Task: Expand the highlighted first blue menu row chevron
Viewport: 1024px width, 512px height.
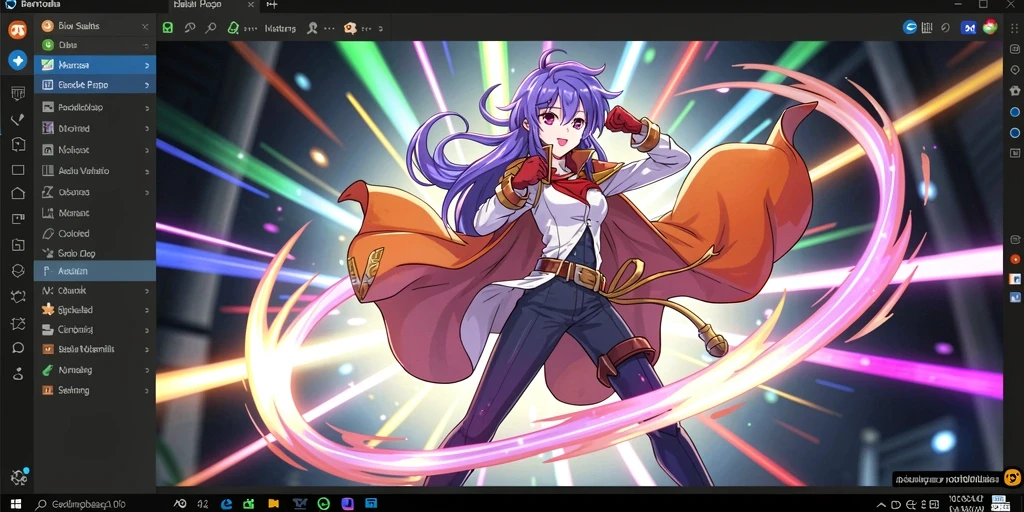Action: [x=146, y=65]
